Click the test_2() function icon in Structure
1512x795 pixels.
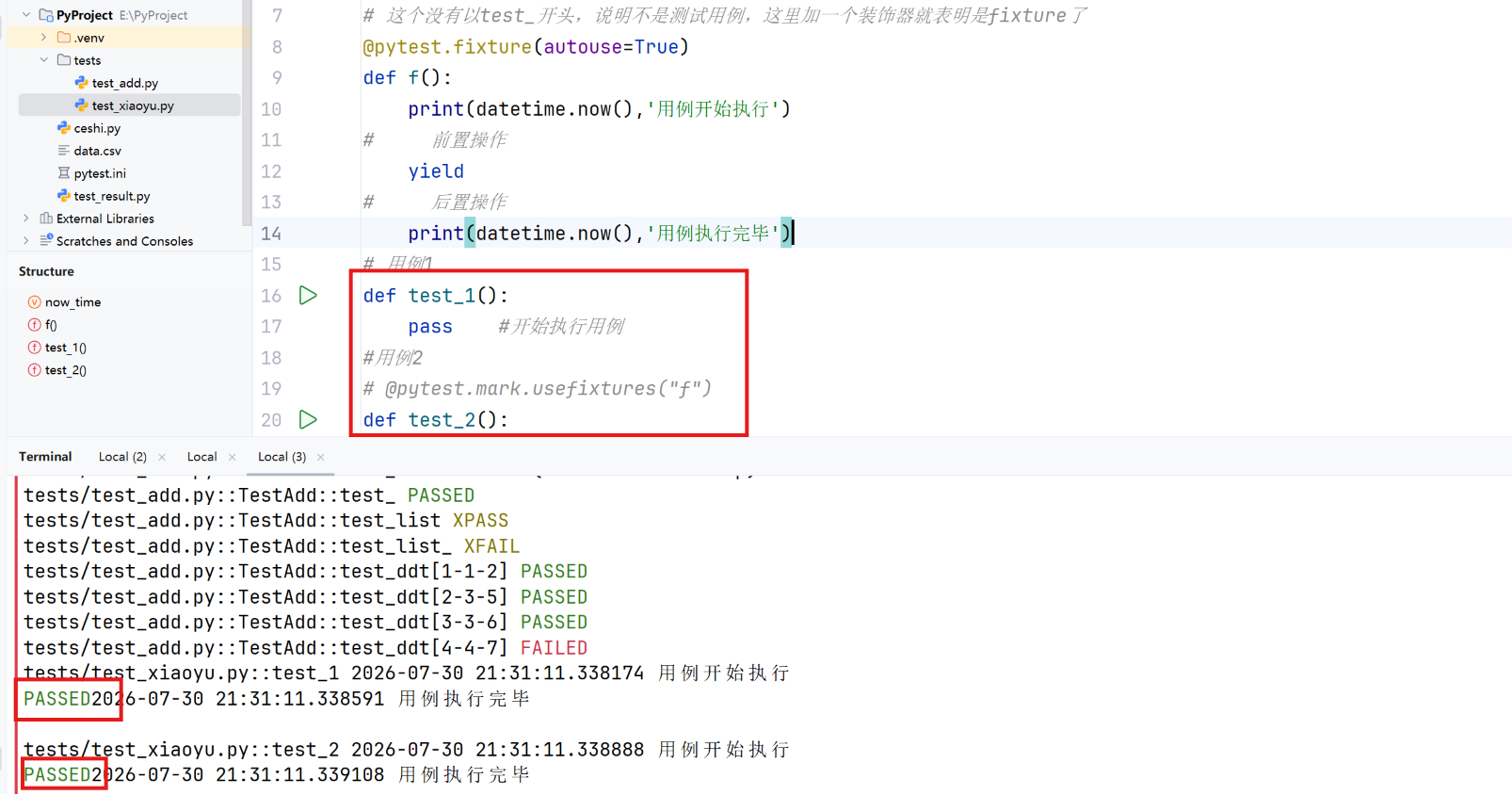tap(35, 370)
